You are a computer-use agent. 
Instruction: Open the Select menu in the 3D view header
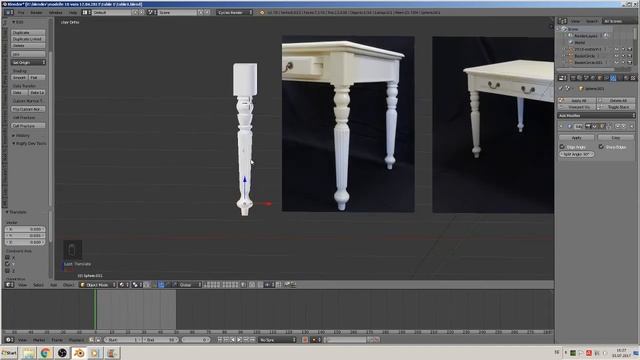(38, 285)
